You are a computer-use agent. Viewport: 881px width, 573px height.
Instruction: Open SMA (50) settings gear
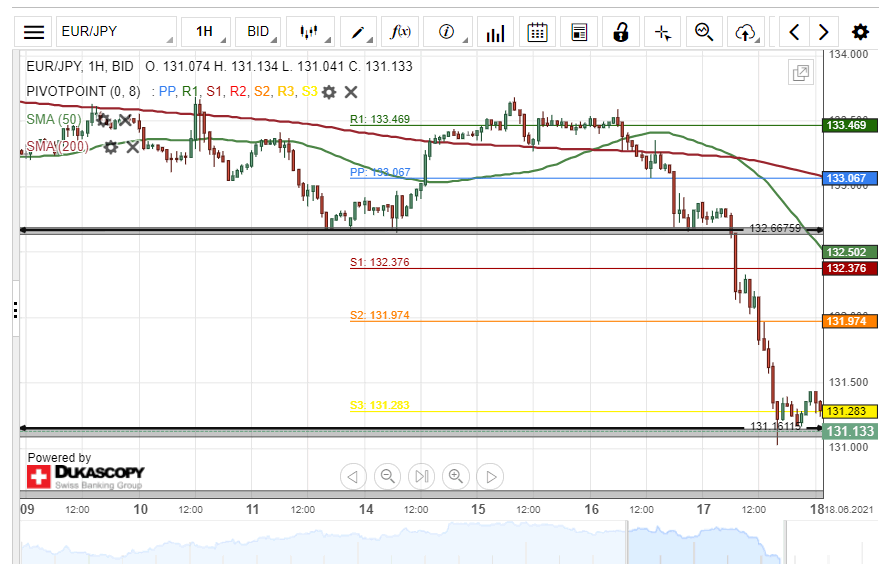(103, 120)
